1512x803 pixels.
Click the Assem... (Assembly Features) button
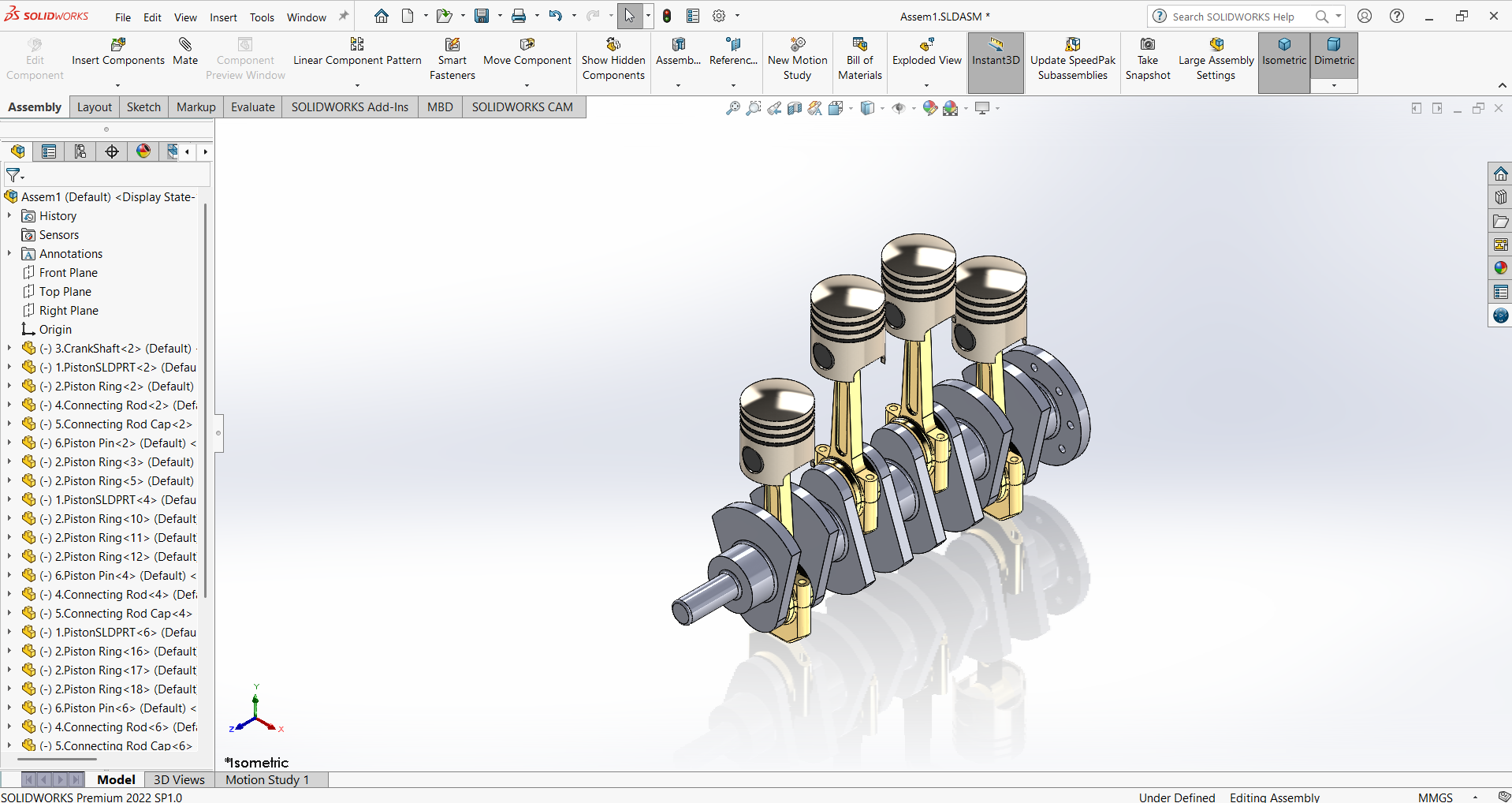coord(678,52)
